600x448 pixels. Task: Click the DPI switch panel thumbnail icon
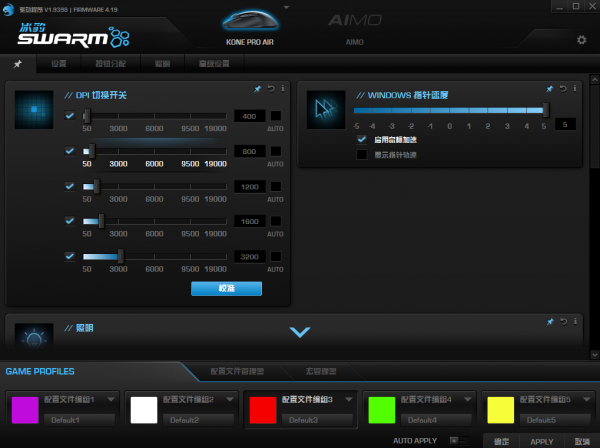click(x=34, y=108)
